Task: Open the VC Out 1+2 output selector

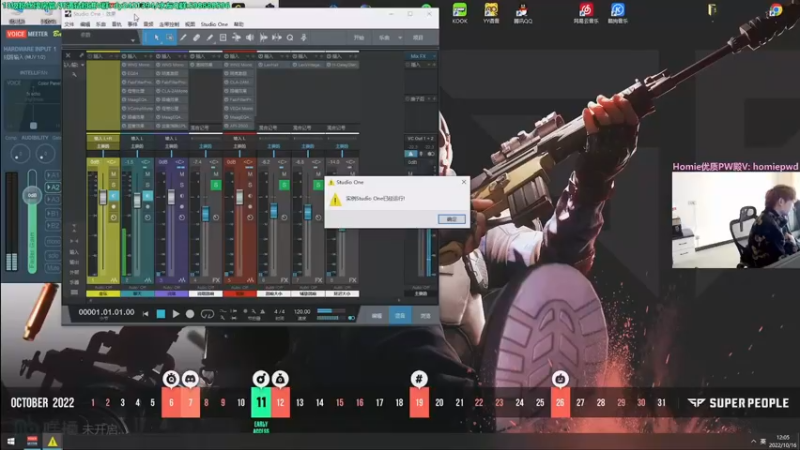Action: pyautogui.click(x=420, y=138)
